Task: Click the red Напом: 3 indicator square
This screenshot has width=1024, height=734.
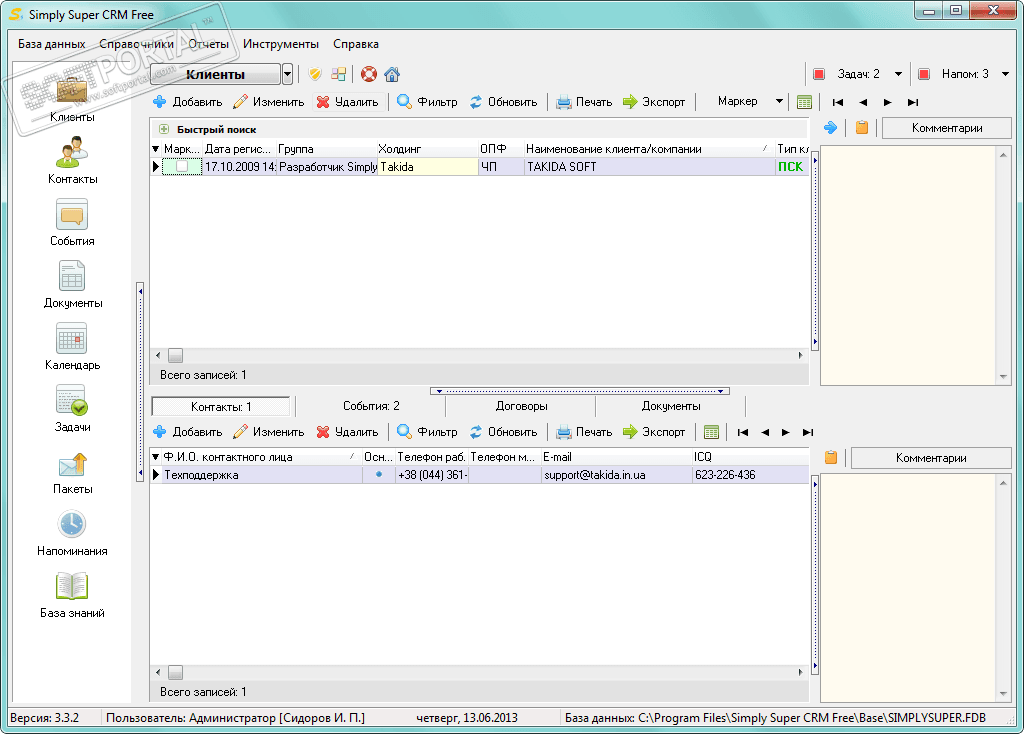Action: 923,74
